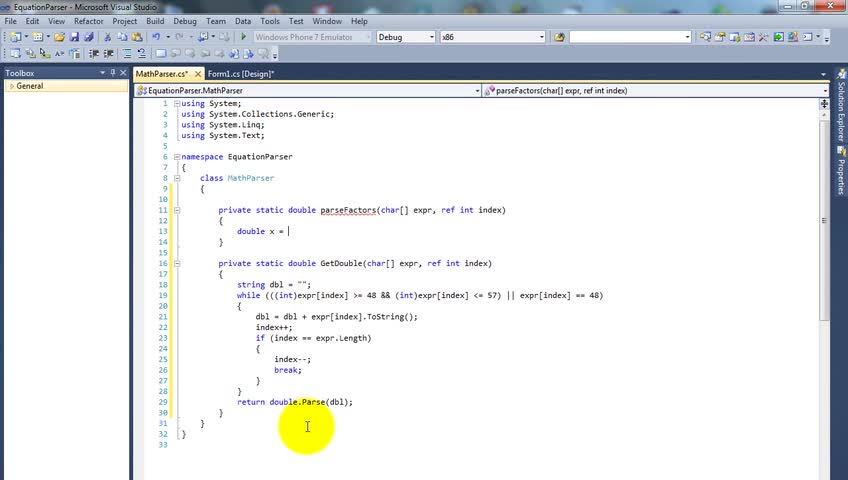
Task: Open the Toolbox window position dropdown arrow
Action: click(x=102, y=72)
